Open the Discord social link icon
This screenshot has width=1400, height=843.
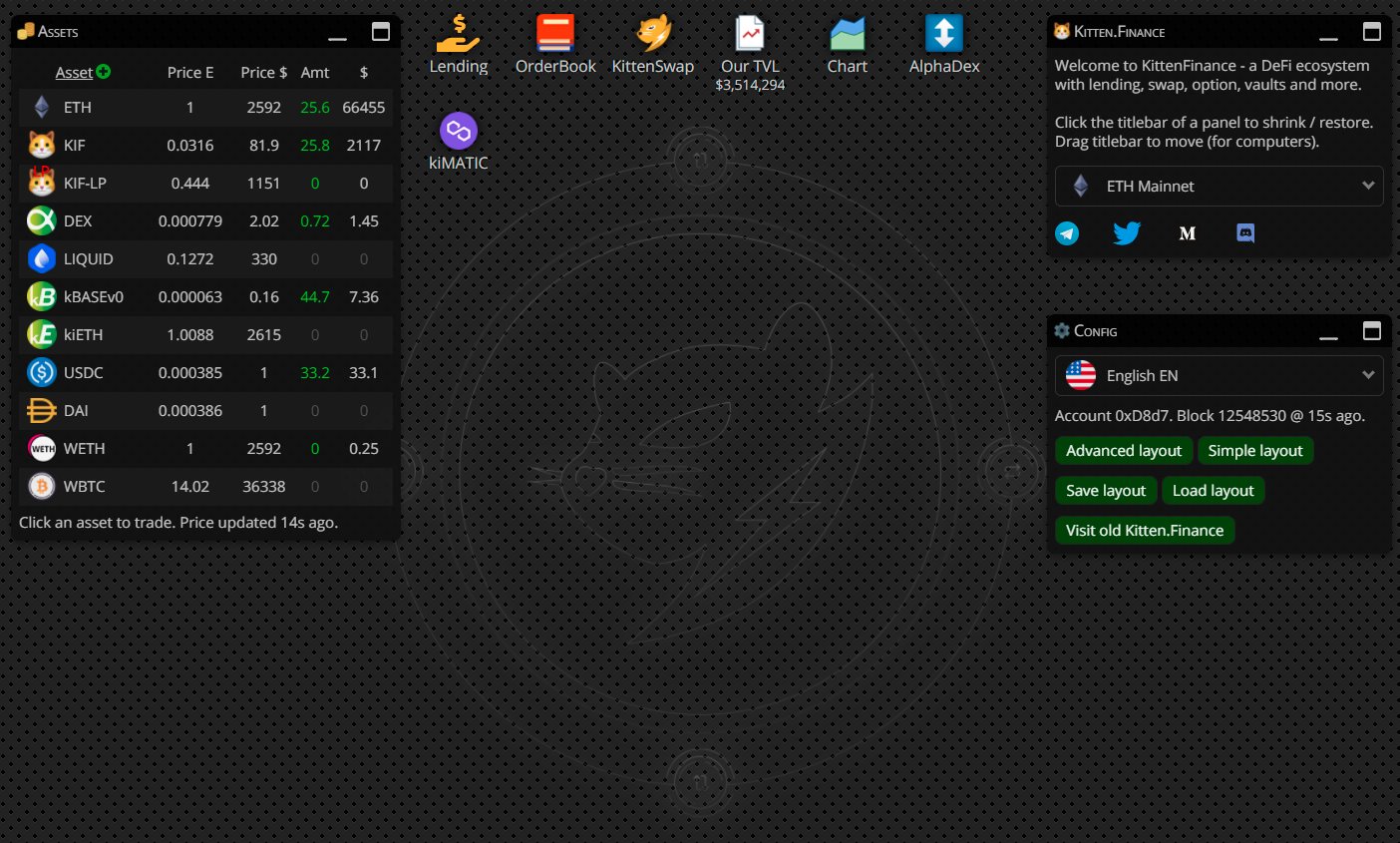(x=1245, y=233)
